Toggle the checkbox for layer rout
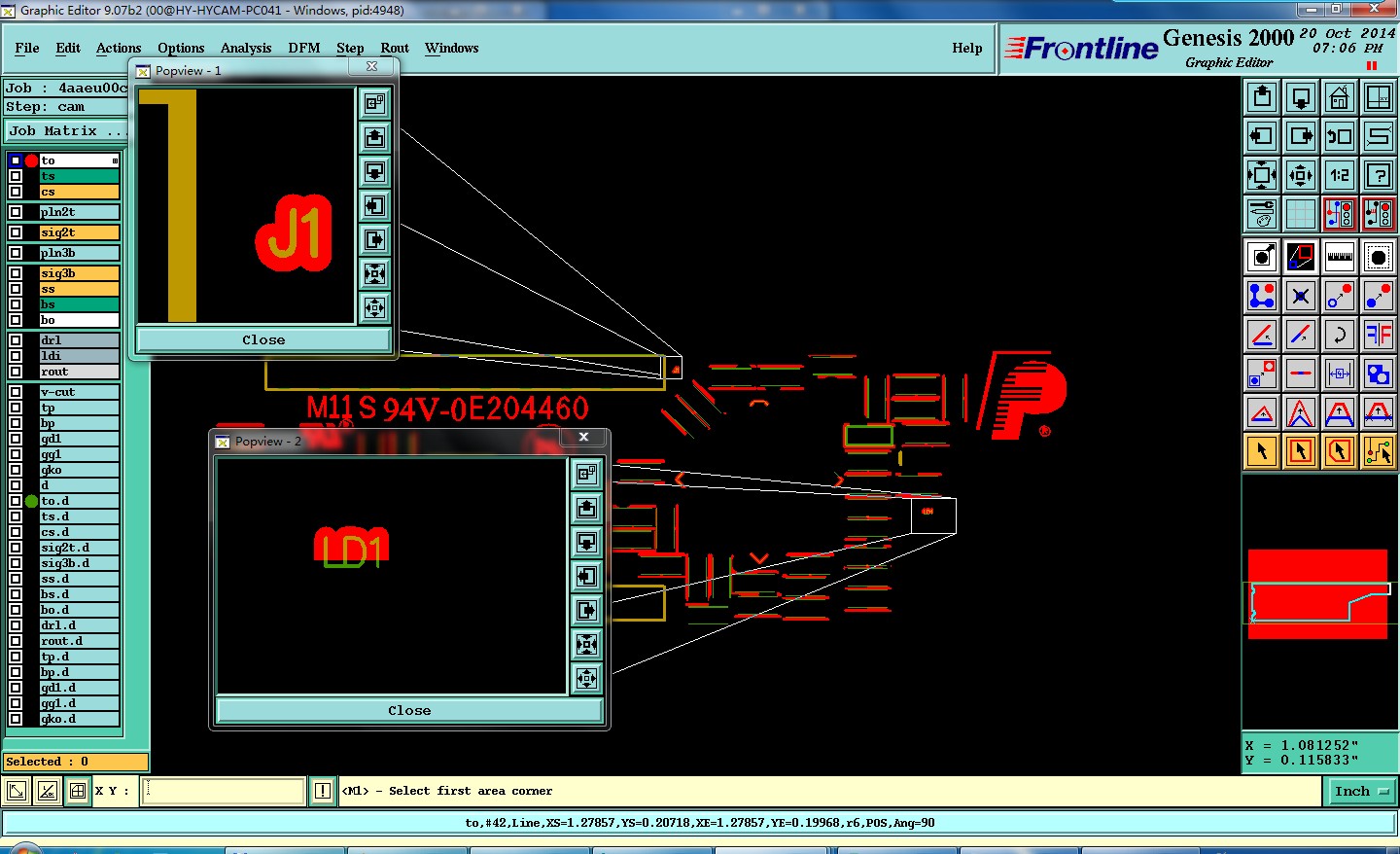The image size is (1400, 854). (x=16, y=372)
